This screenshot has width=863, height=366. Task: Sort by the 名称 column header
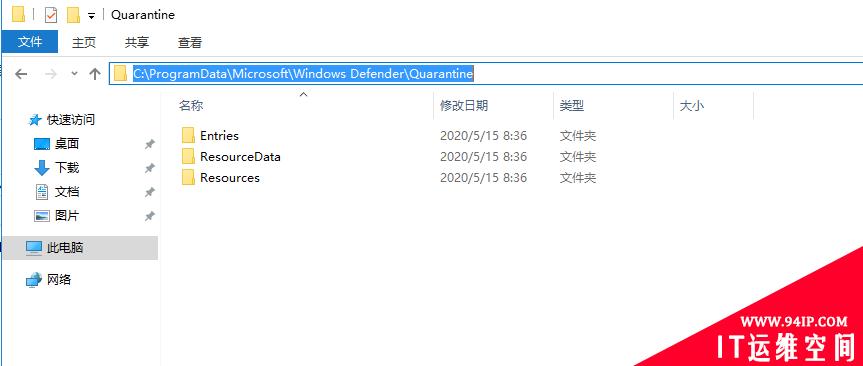(191, 106)
